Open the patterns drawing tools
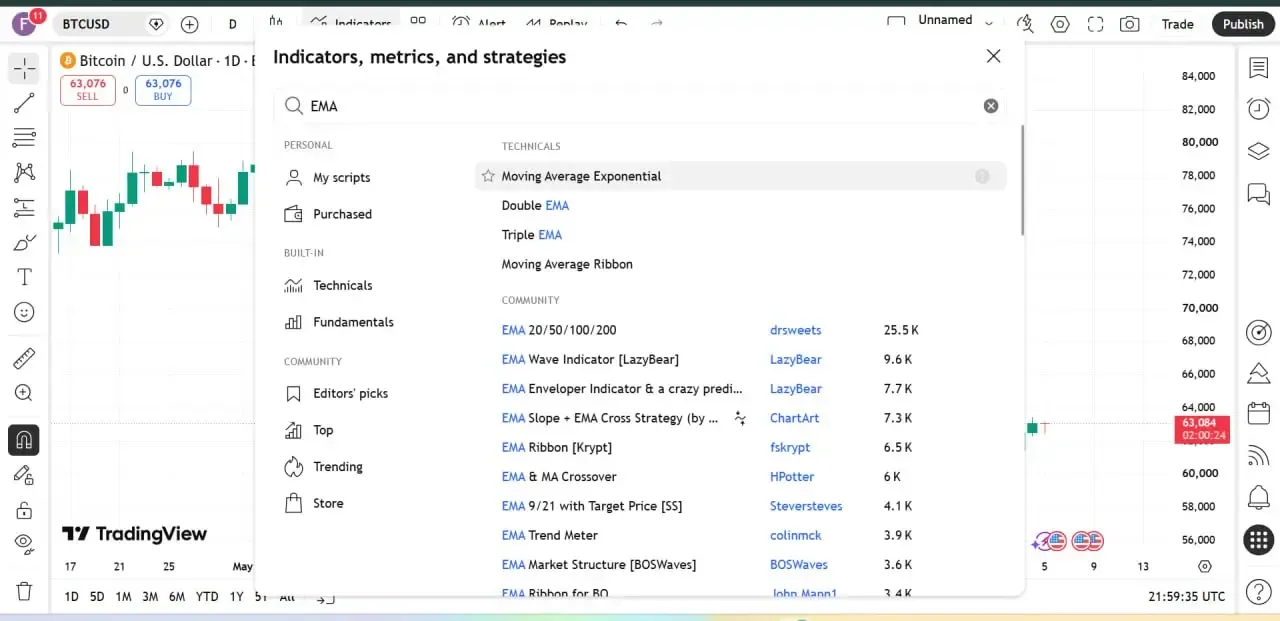1280x621 pixels. [x=24, y=172]
